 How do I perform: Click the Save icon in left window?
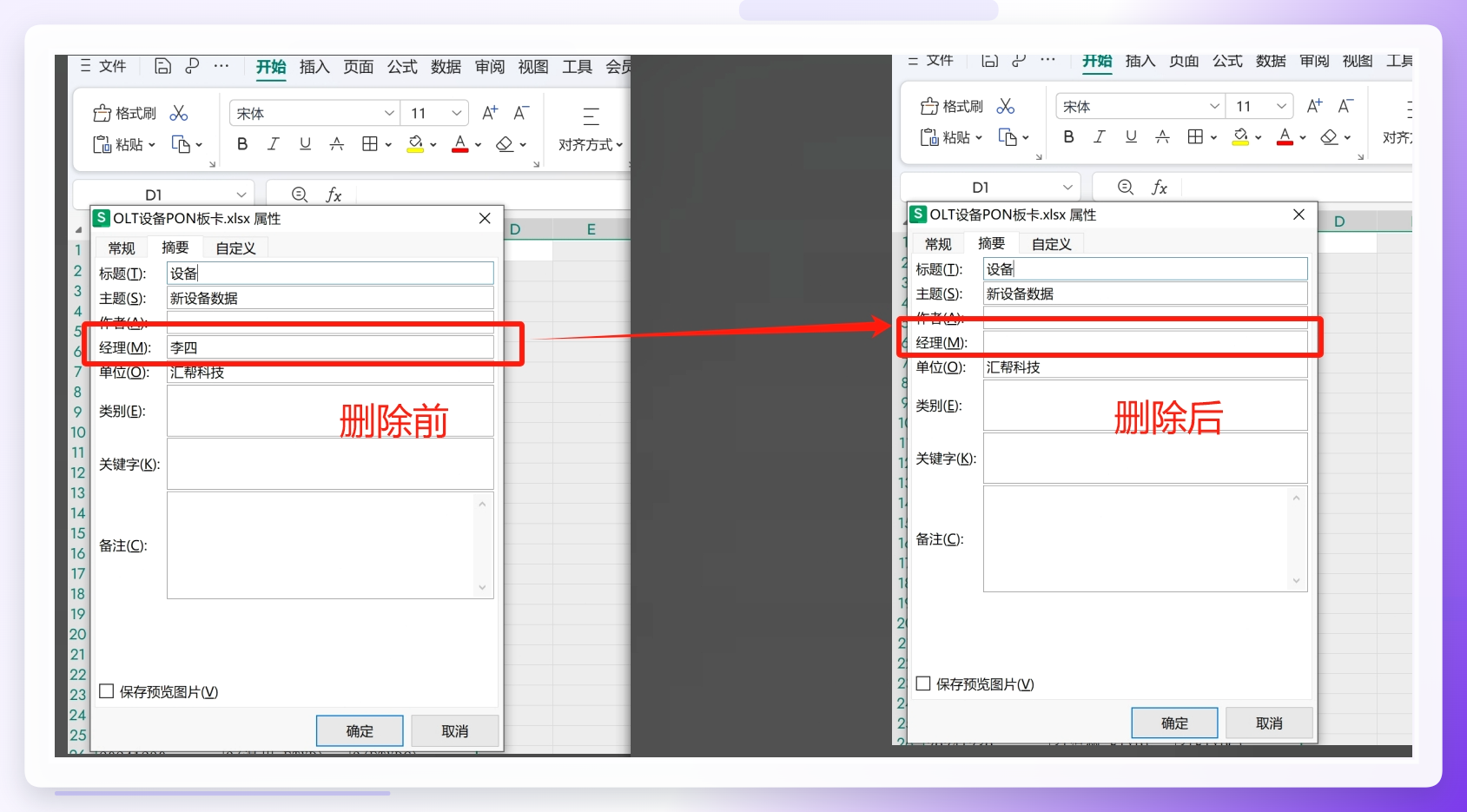coord(162,66)
